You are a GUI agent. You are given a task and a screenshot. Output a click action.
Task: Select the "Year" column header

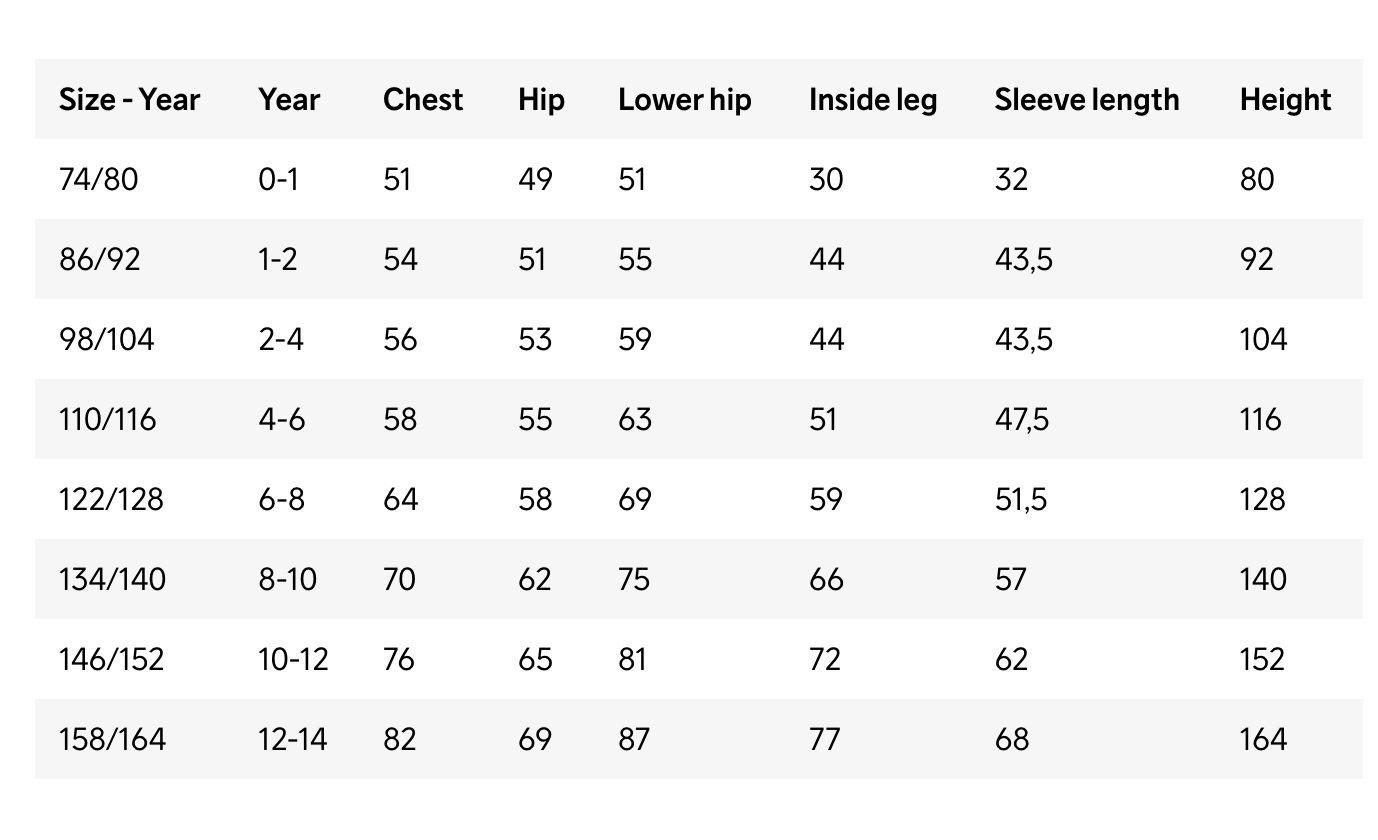point(289,100)
